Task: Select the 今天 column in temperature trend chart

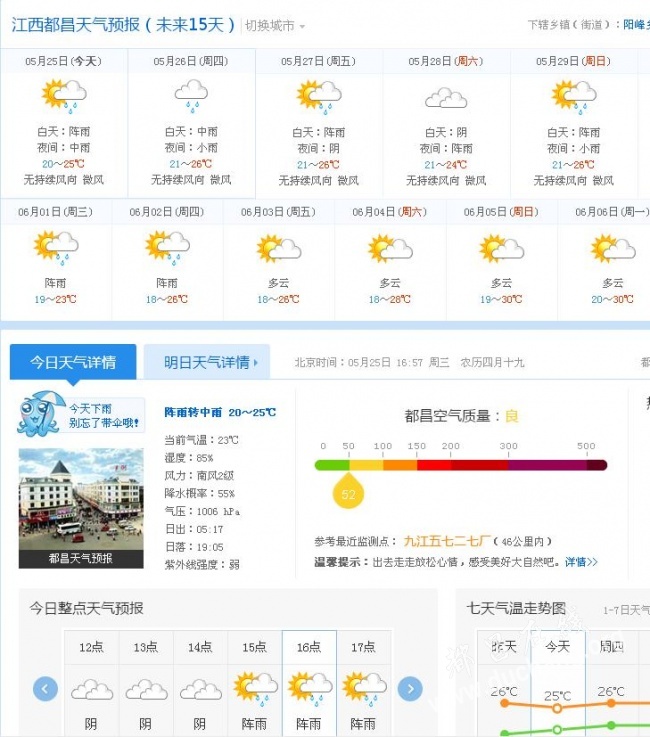Action: pyautogui.click(x=557, y=647)
